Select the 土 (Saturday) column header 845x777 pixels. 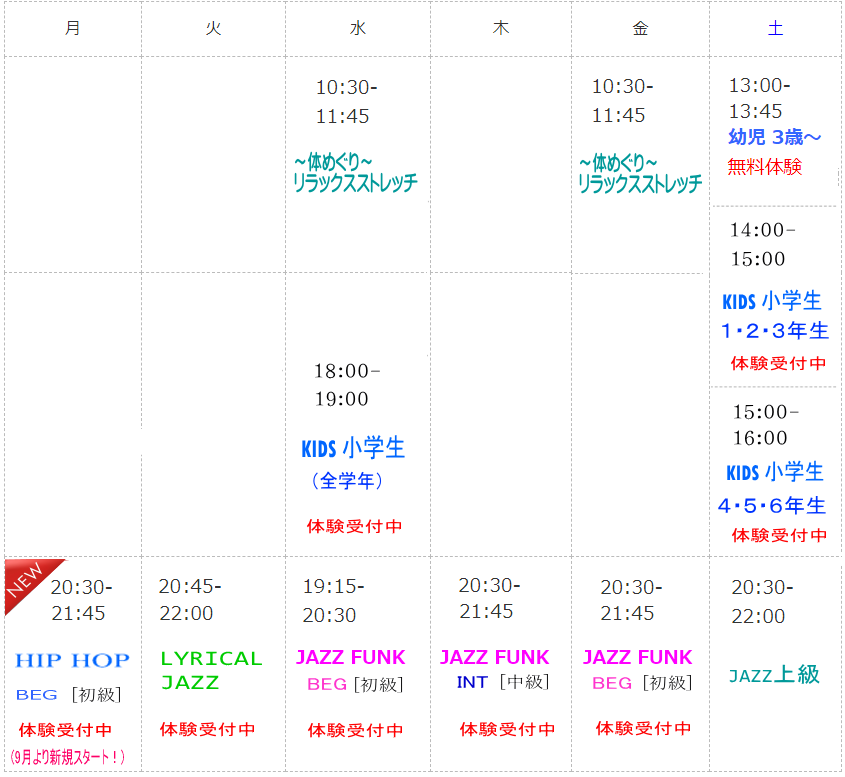(x=775, y=29)
